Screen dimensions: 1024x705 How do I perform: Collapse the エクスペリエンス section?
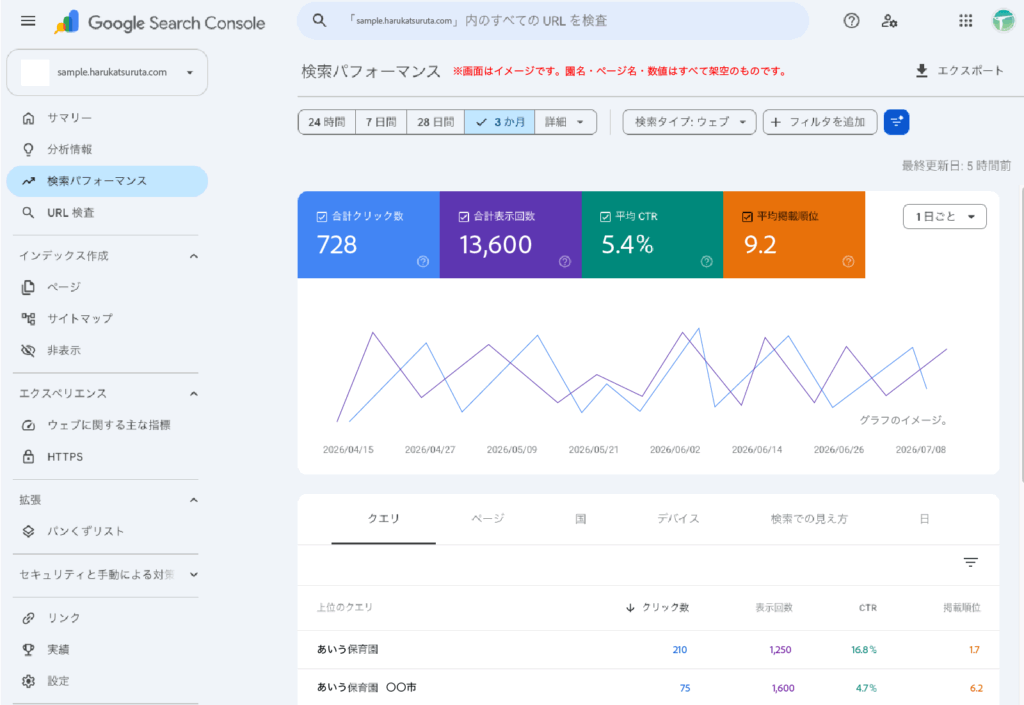193,394
